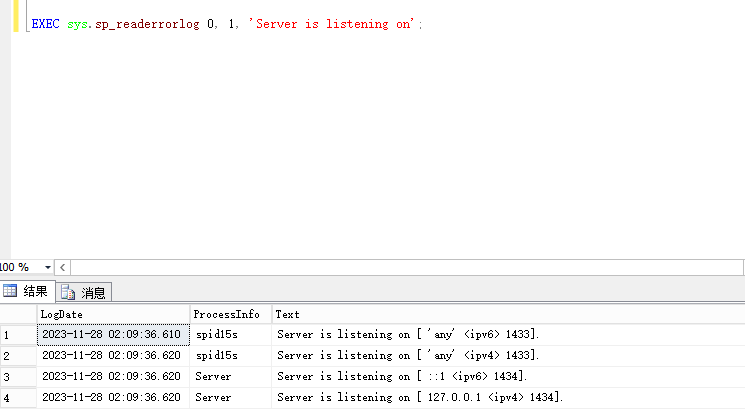Select the 'any' <ipv4> 1433 text cell
This screenshot has height=411, width=745.
tap(508, 355)
